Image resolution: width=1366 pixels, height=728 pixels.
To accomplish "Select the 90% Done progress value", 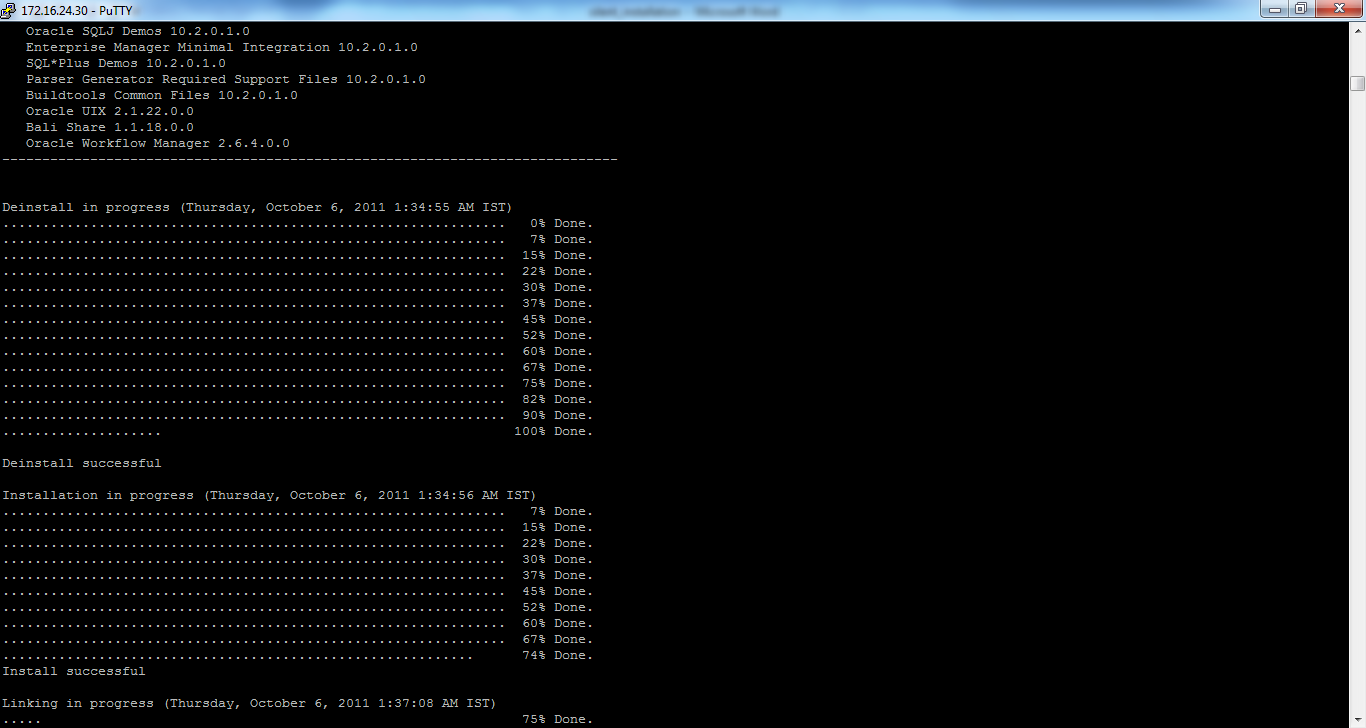I will click(x=557, y=415).
